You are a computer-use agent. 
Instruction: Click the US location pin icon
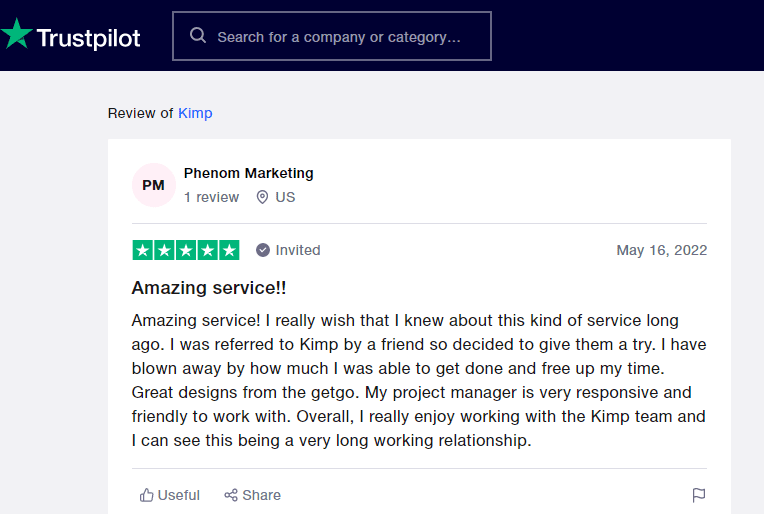point(262,197)
